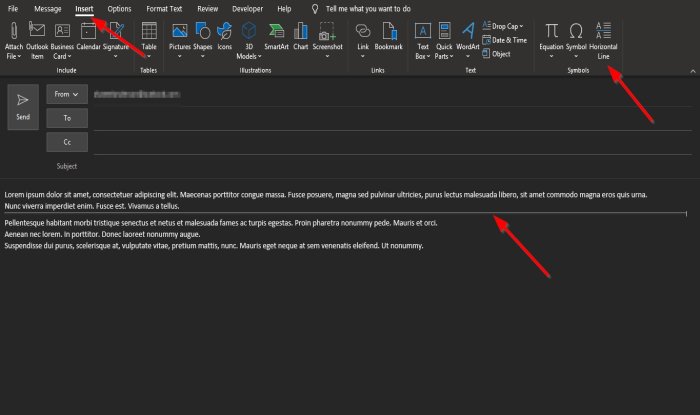
Task: Click the Attach File icon
Action: click(x=14, y=34)
